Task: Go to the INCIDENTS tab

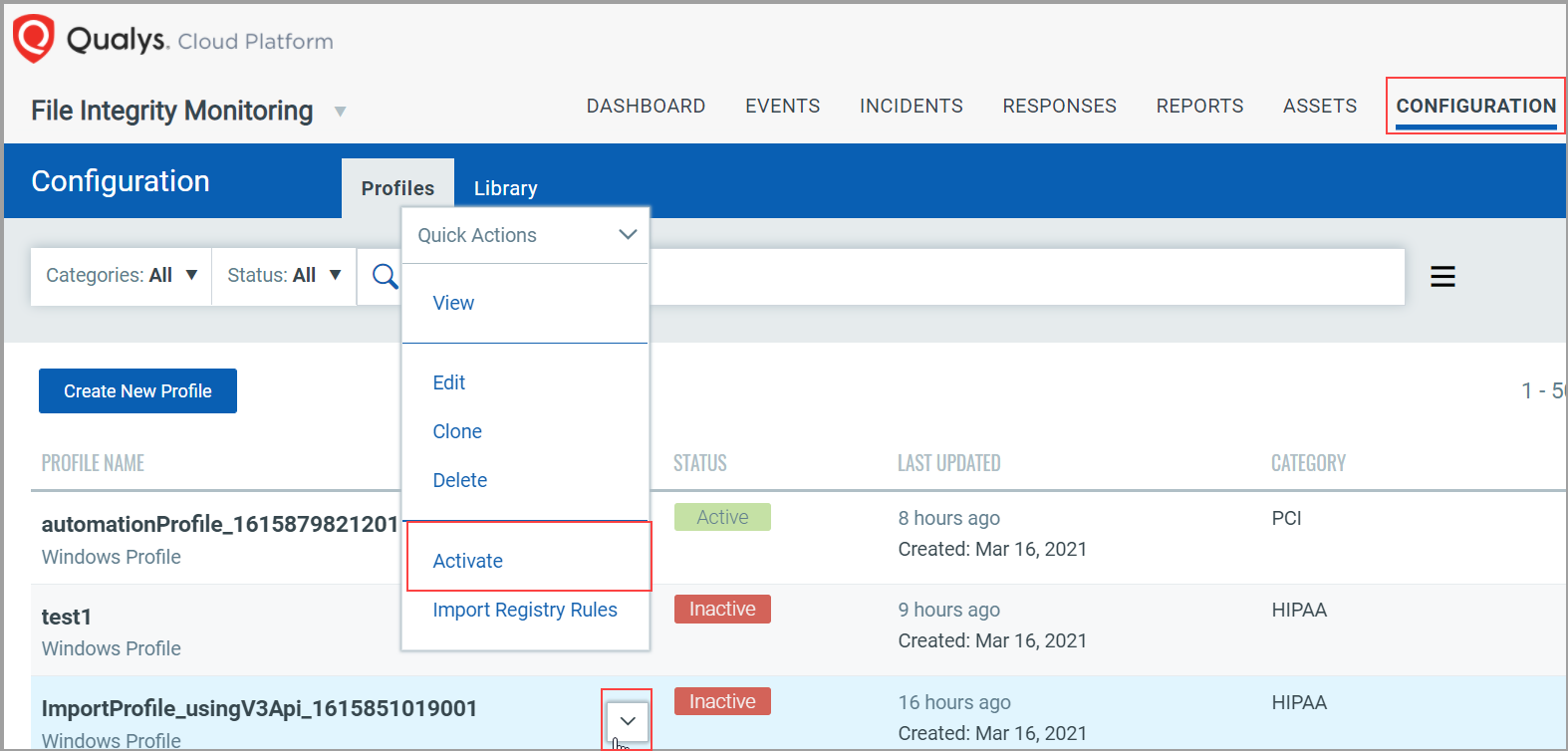Action: click(x=911, y=106)
